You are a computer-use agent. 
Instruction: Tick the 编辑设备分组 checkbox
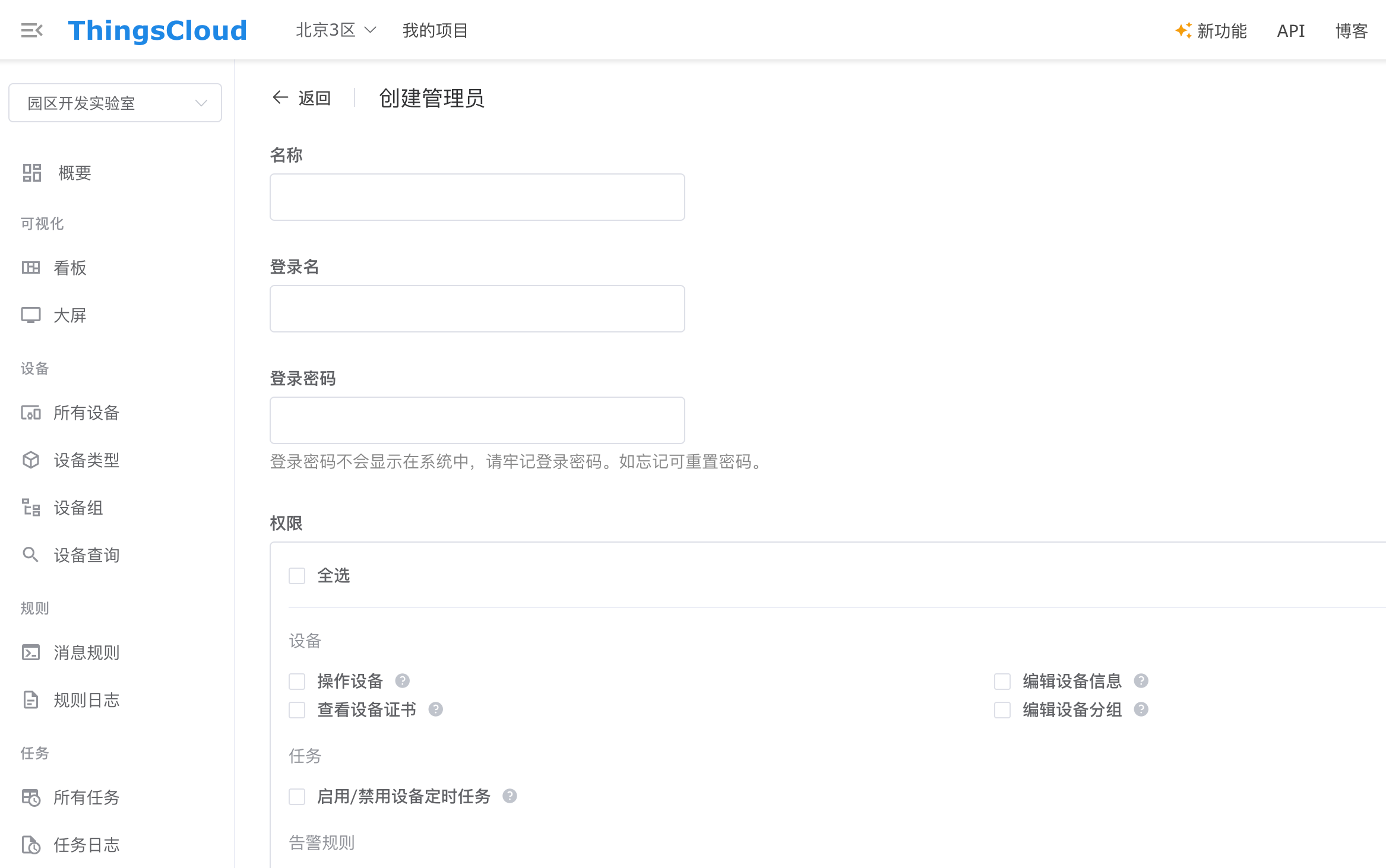(x=1002, y=710)
